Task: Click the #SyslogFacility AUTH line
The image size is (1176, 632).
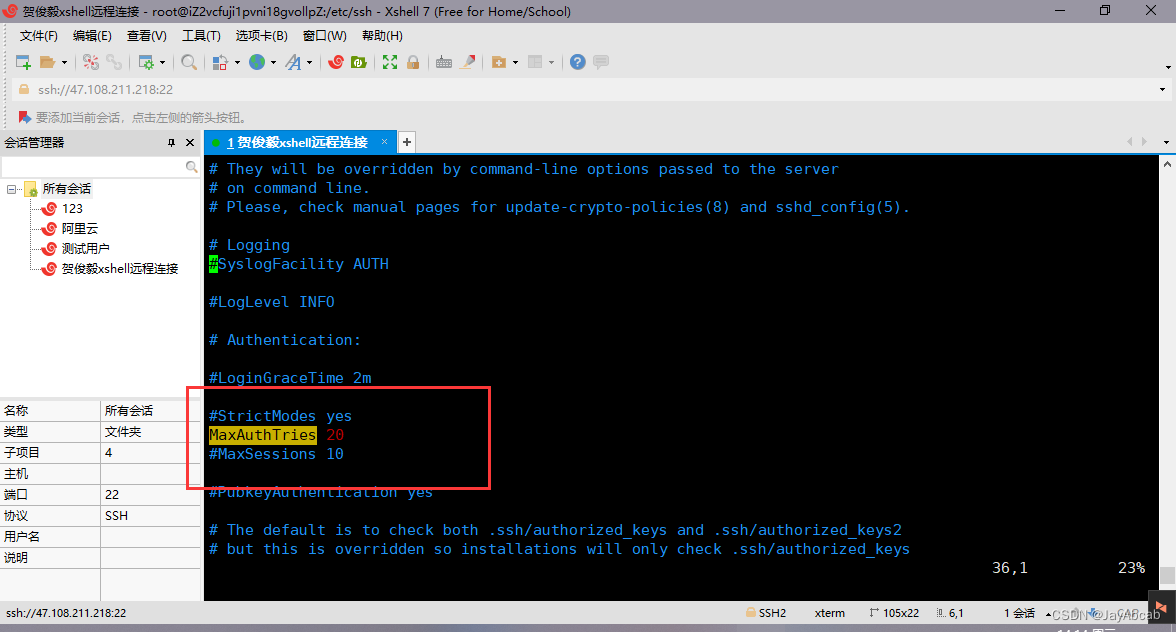Action: pos(298,264)
